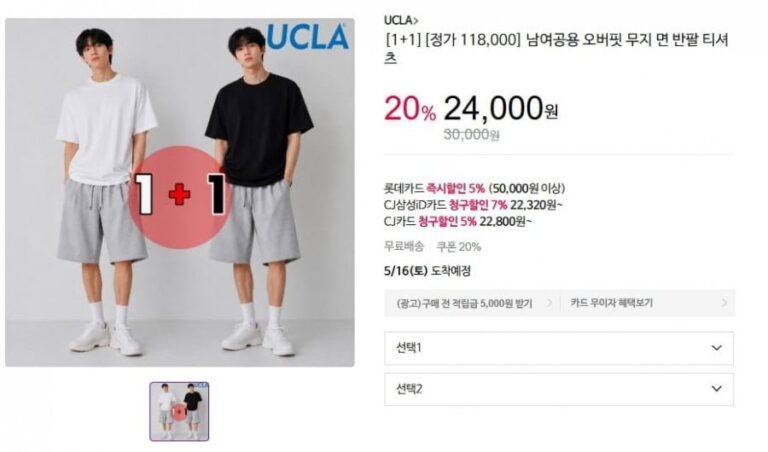
Task: Expand the 선택2 option dropdown
Action: pyautogui.click(x=559, y=389)
